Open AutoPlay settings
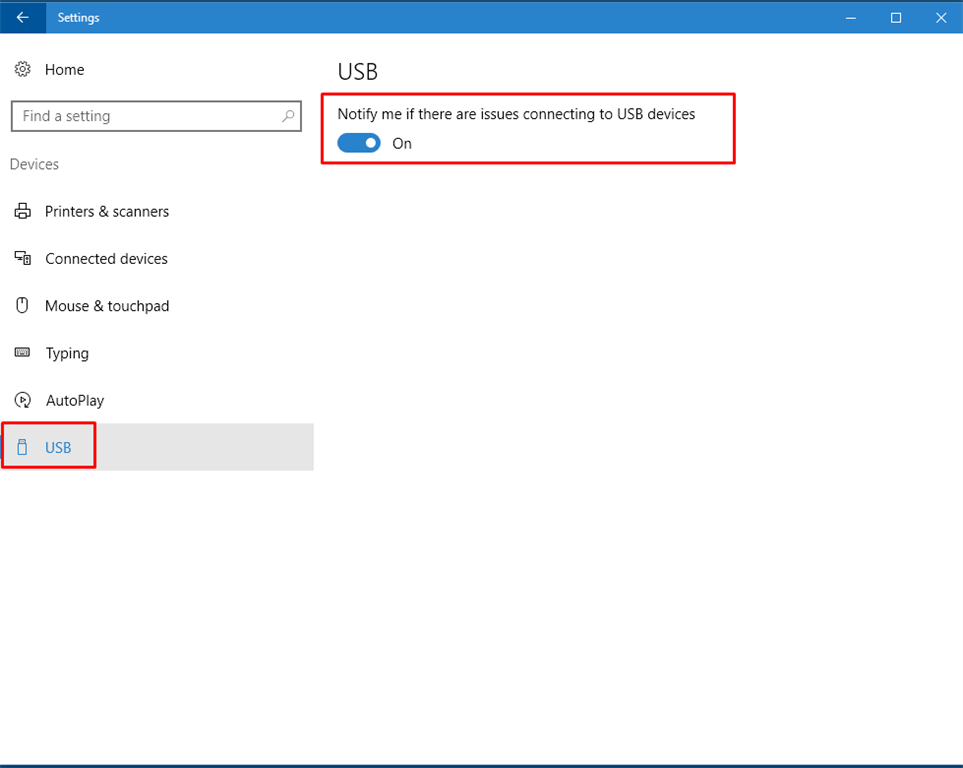 75,400
